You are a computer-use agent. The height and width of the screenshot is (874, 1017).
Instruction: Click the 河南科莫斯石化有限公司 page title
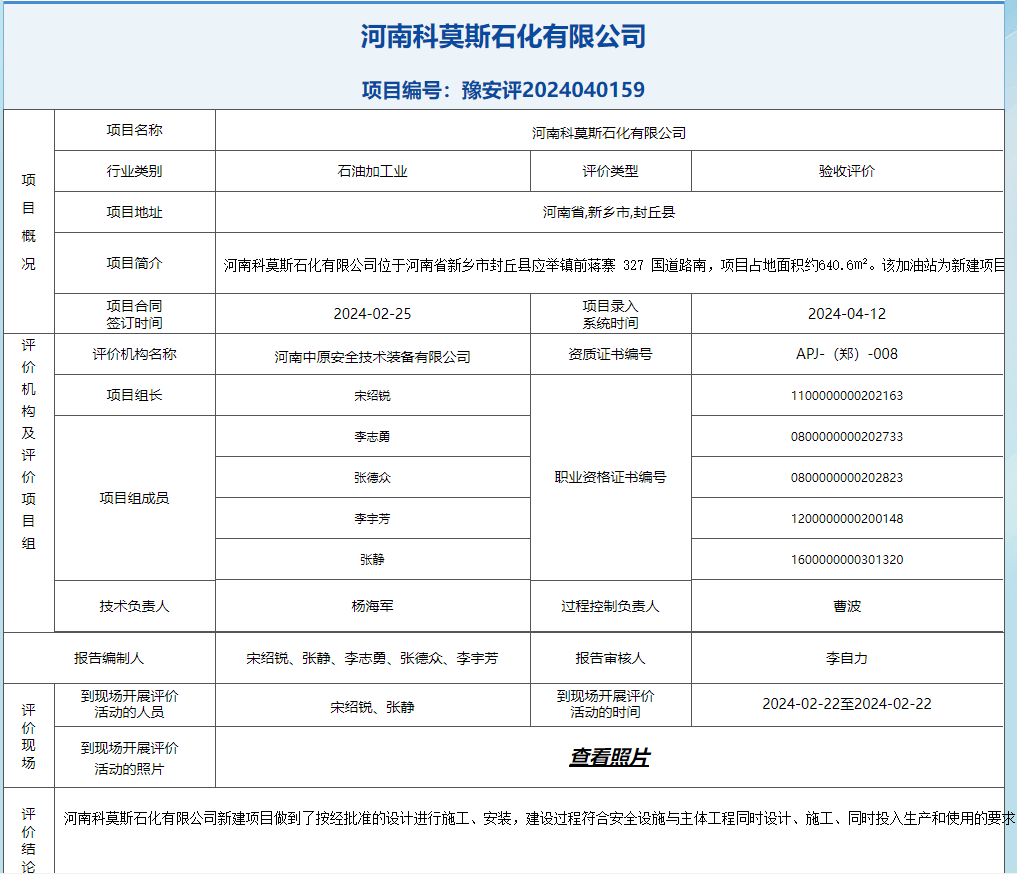(503, 37)
